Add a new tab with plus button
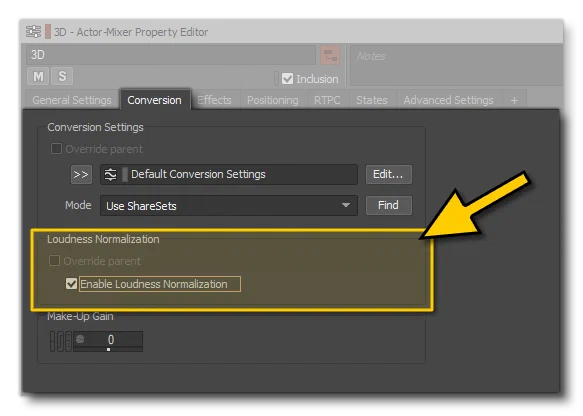The image size is (583, 416). pyautogui.click(x=514, y=100)
